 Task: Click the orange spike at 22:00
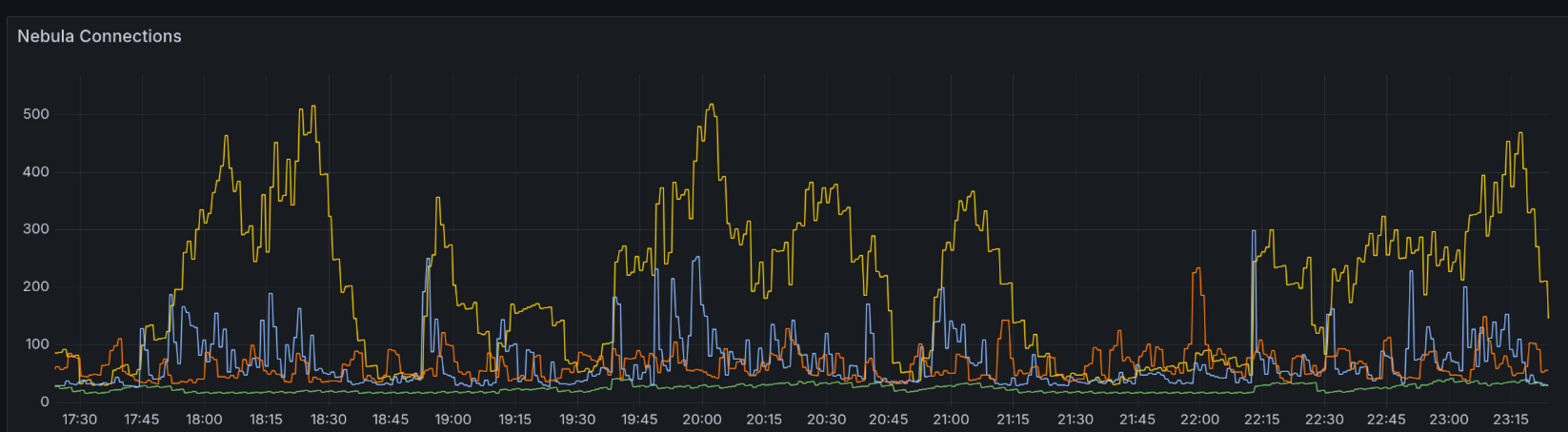tap(1196, 269)
